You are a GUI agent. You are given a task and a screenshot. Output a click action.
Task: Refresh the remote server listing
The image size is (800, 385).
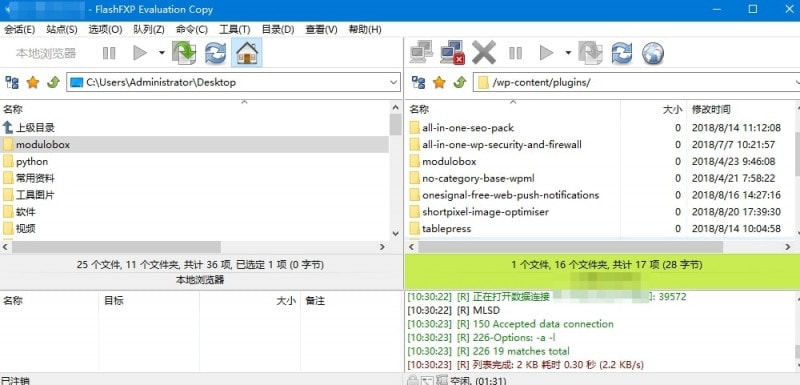click(x=622, y=53)
